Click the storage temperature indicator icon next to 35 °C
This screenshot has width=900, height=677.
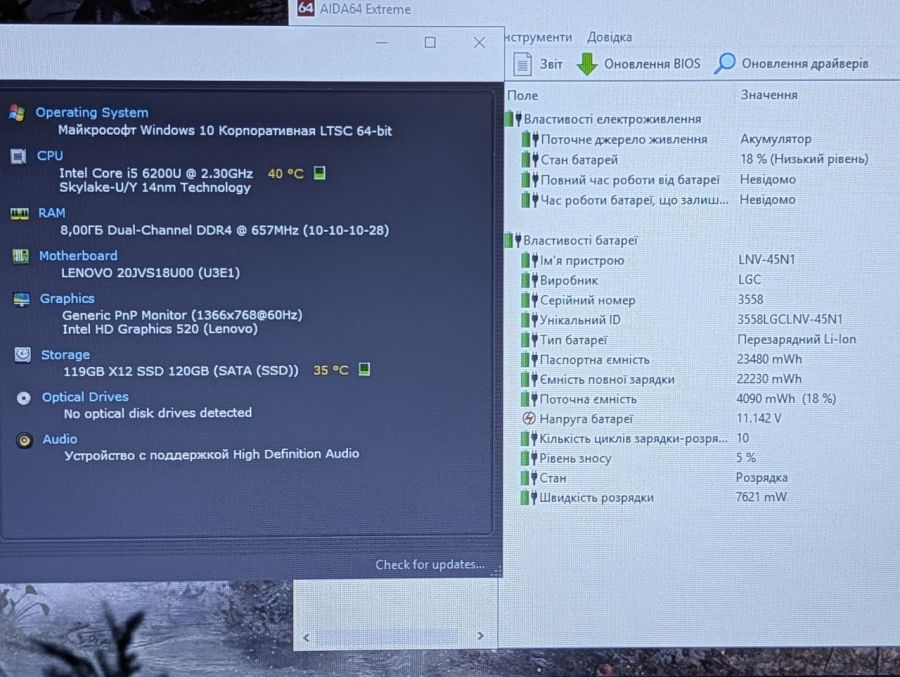364,369
